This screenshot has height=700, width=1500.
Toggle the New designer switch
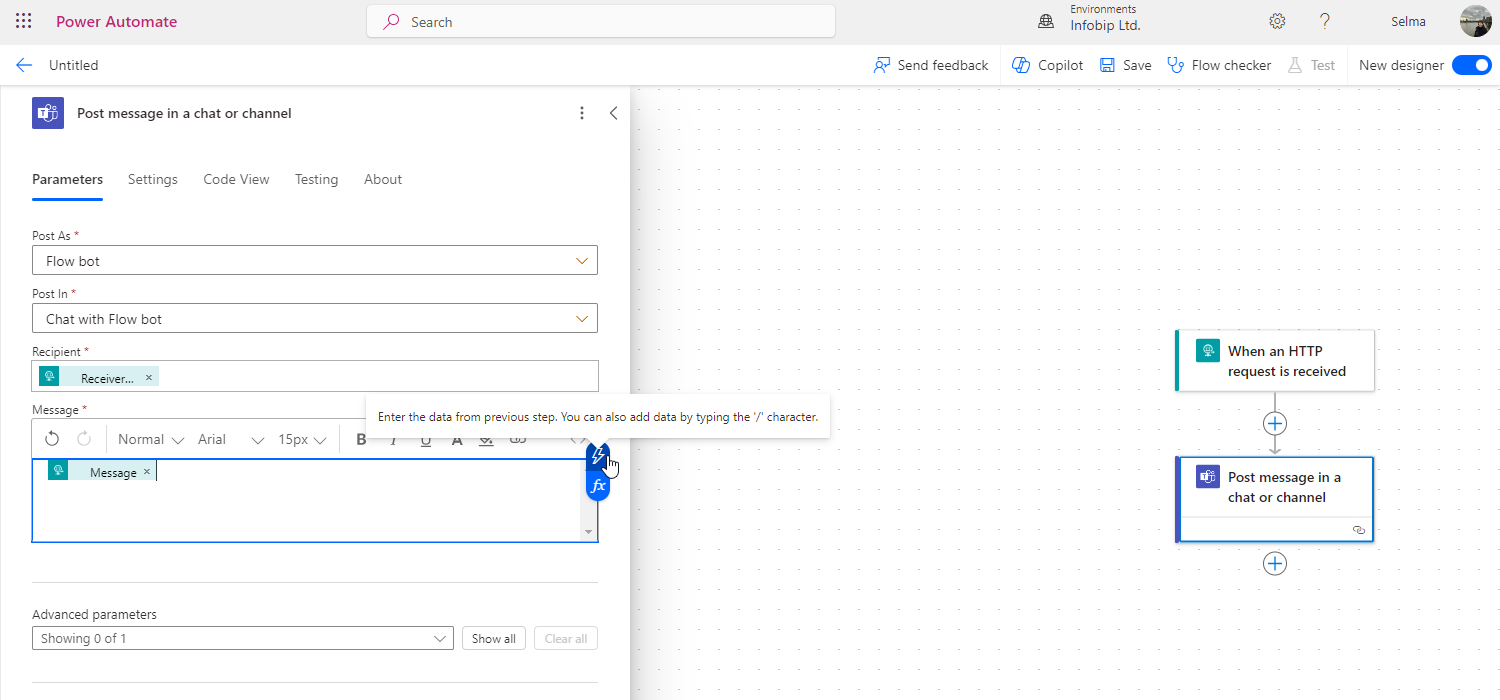pyautogui.click(x=1471, y=64)
